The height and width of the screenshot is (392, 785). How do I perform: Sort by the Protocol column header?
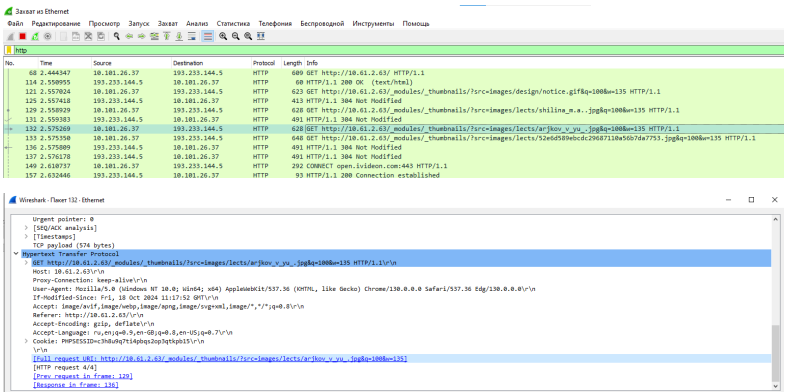pos(266,63)
